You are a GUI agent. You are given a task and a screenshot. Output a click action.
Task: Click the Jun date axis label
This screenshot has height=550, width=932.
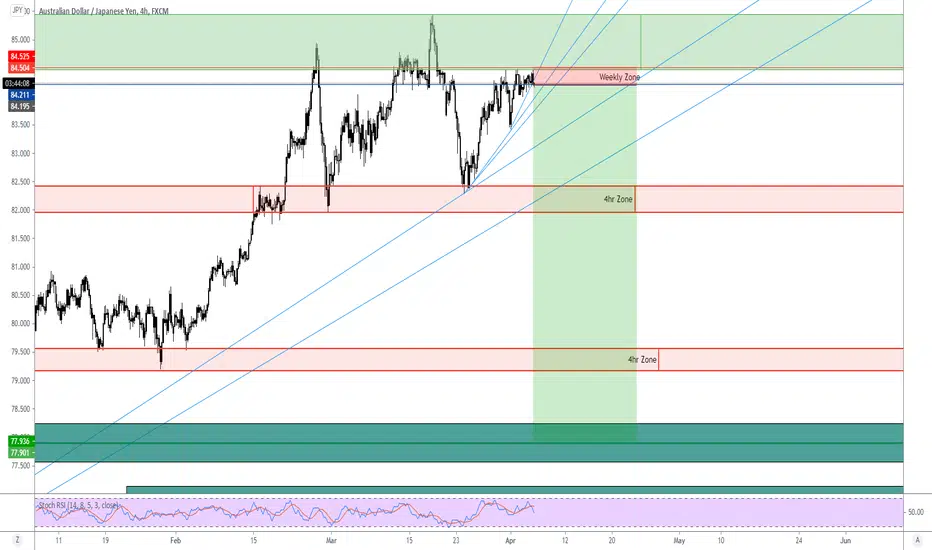[x=845, y=540]
